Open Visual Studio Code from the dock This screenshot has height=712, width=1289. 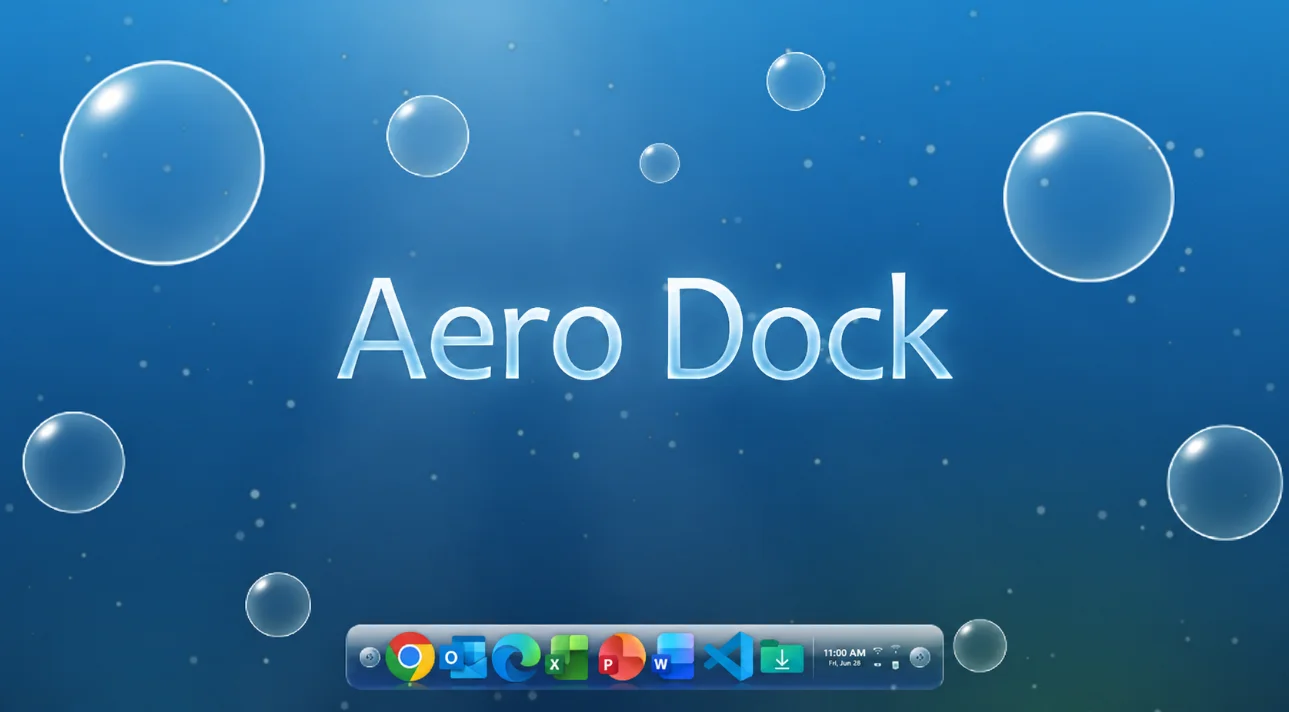(x=729, y=657)
